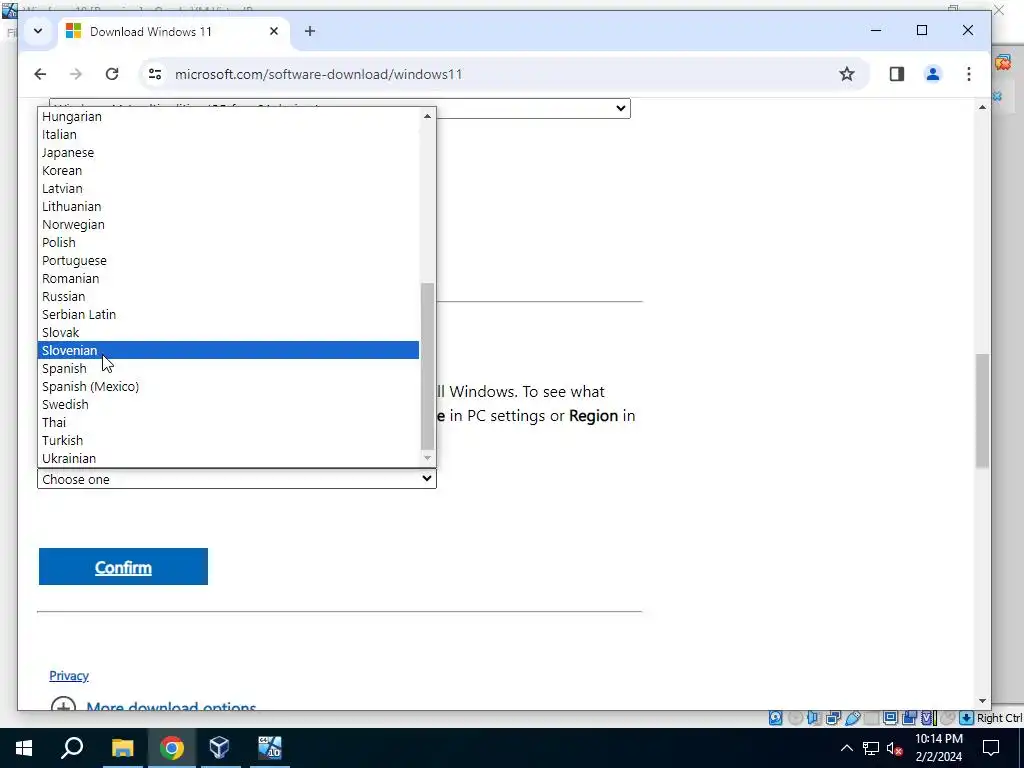Click the language list scroll-up arrow
Viewport: 1024px width, 768px height.
click(427, 116)
